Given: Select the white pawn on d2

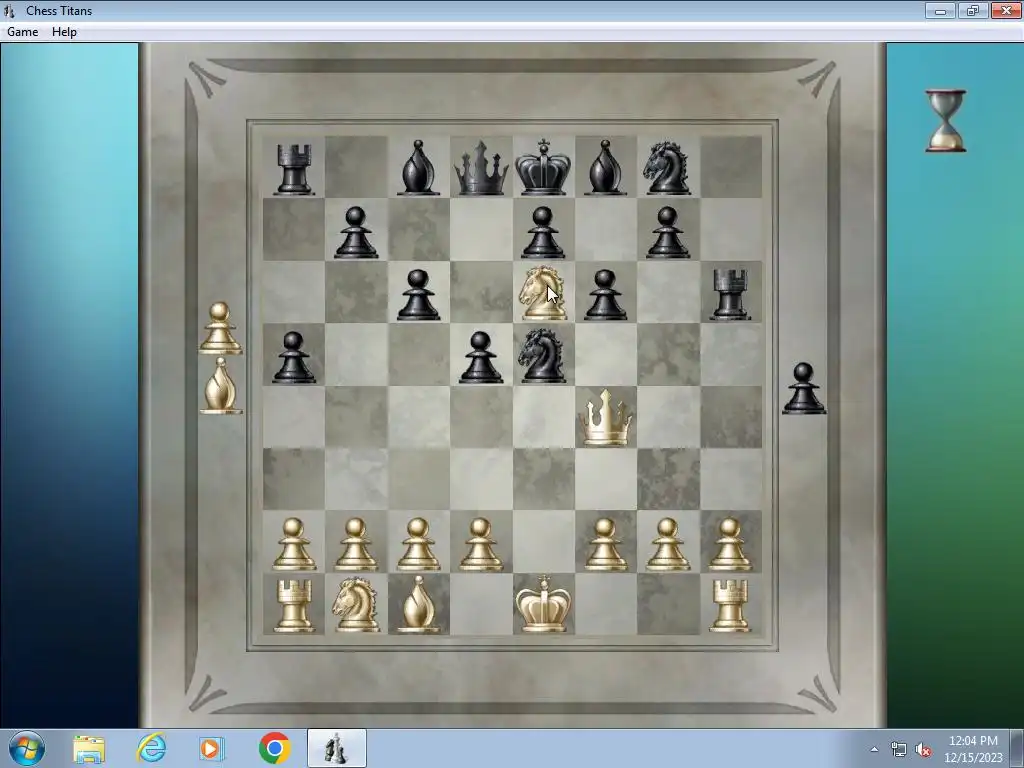Looking at the screenshot, I should (481, 545).
